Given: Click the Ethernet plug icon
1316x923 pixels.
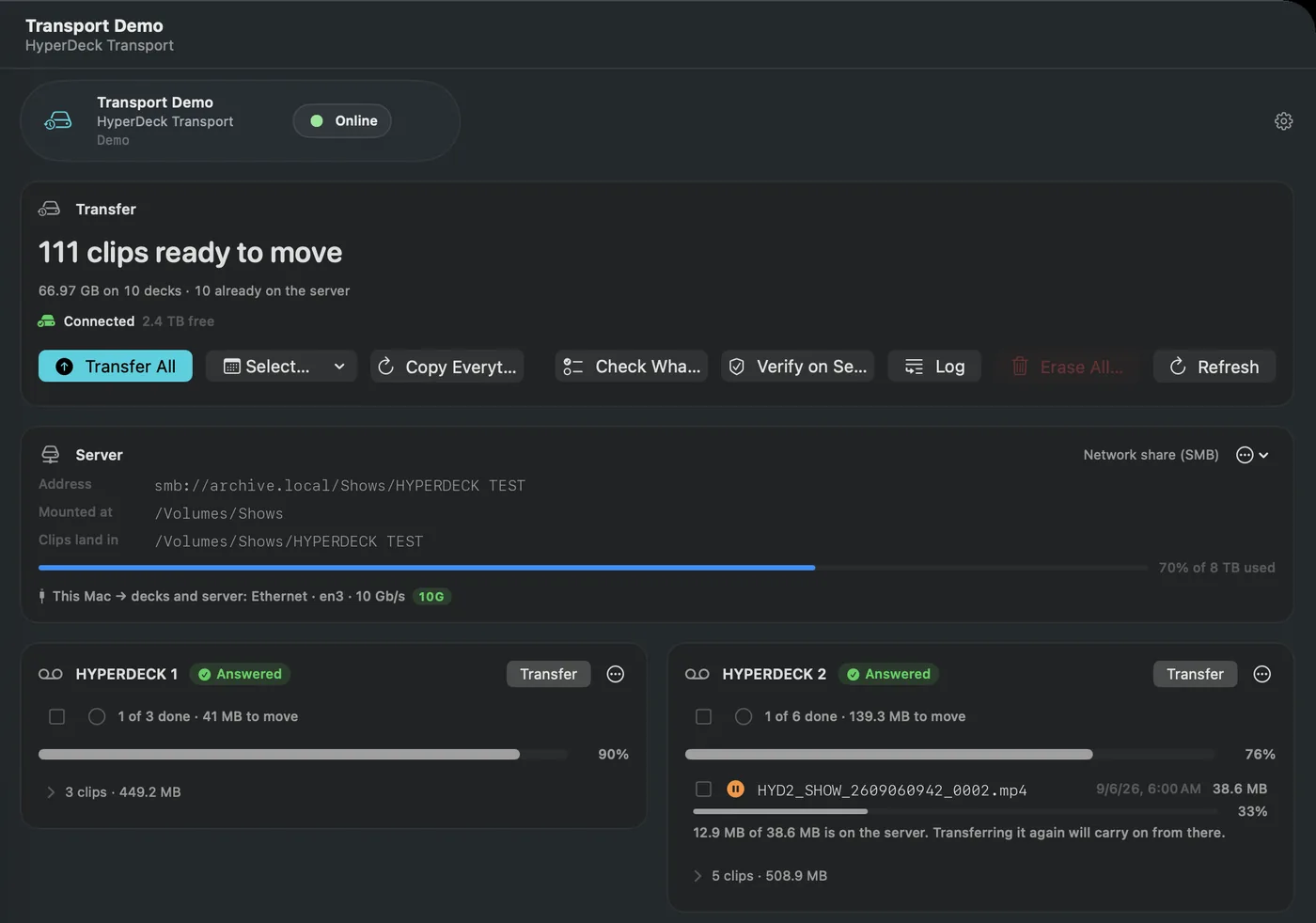Looking at the screenshot, I should point(42,596).
